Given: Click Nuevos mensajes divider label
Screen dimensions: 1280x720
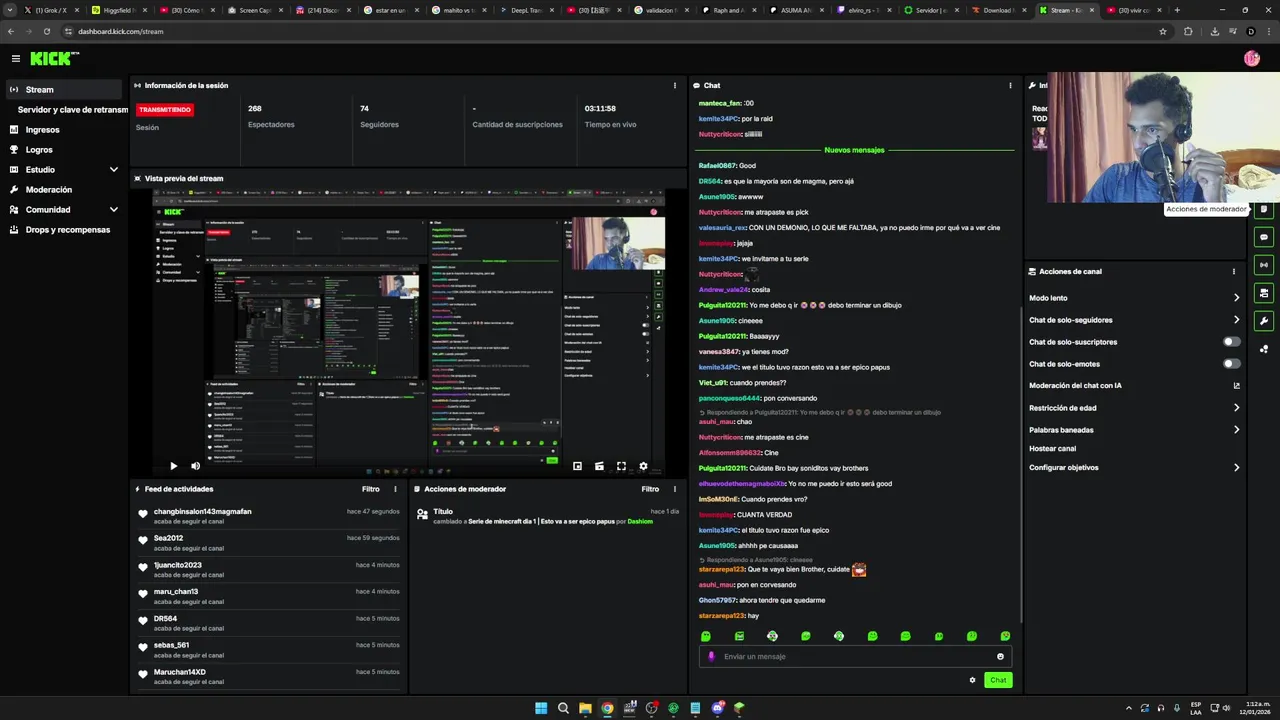Looking at the screenshot, I should (x=854, y=150).
